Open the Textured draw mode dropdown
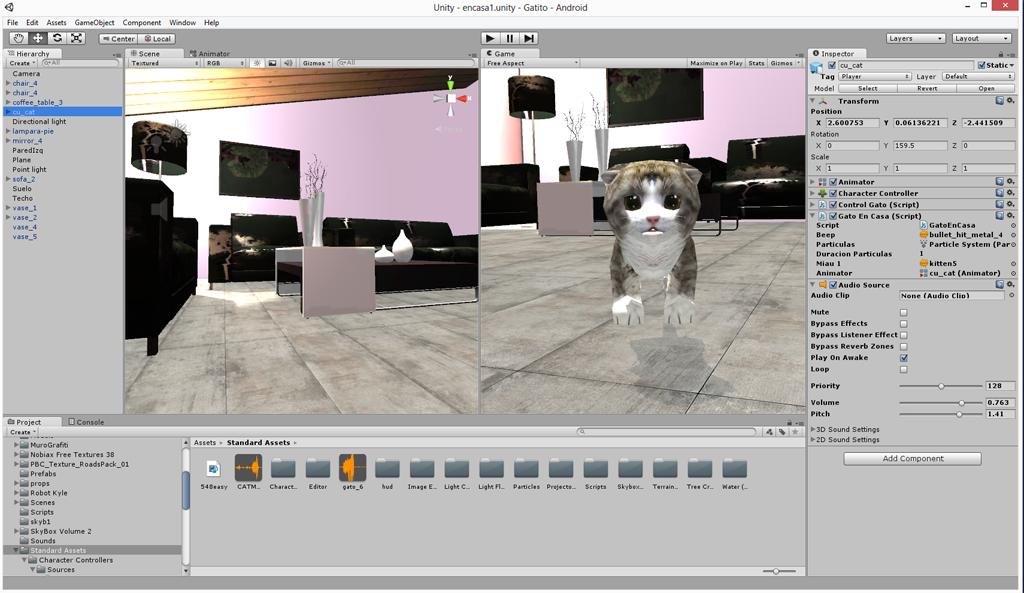Viewport: 1024px width, 593px height. pyautogui.click(x=165, y=63)
